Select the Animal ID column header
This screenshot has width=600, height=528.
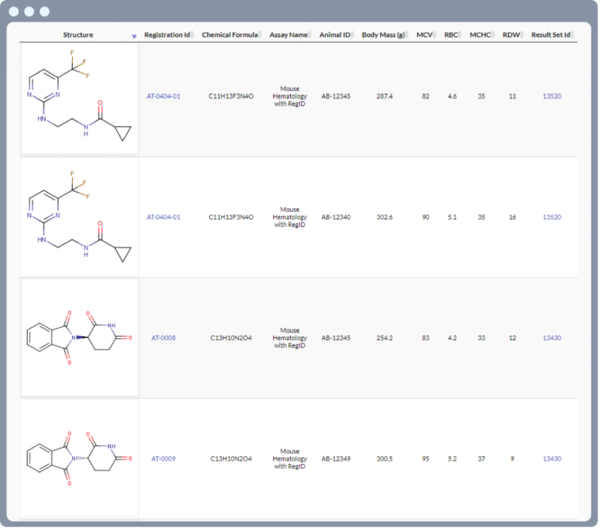pyautogui.click(x=335, y=35)
